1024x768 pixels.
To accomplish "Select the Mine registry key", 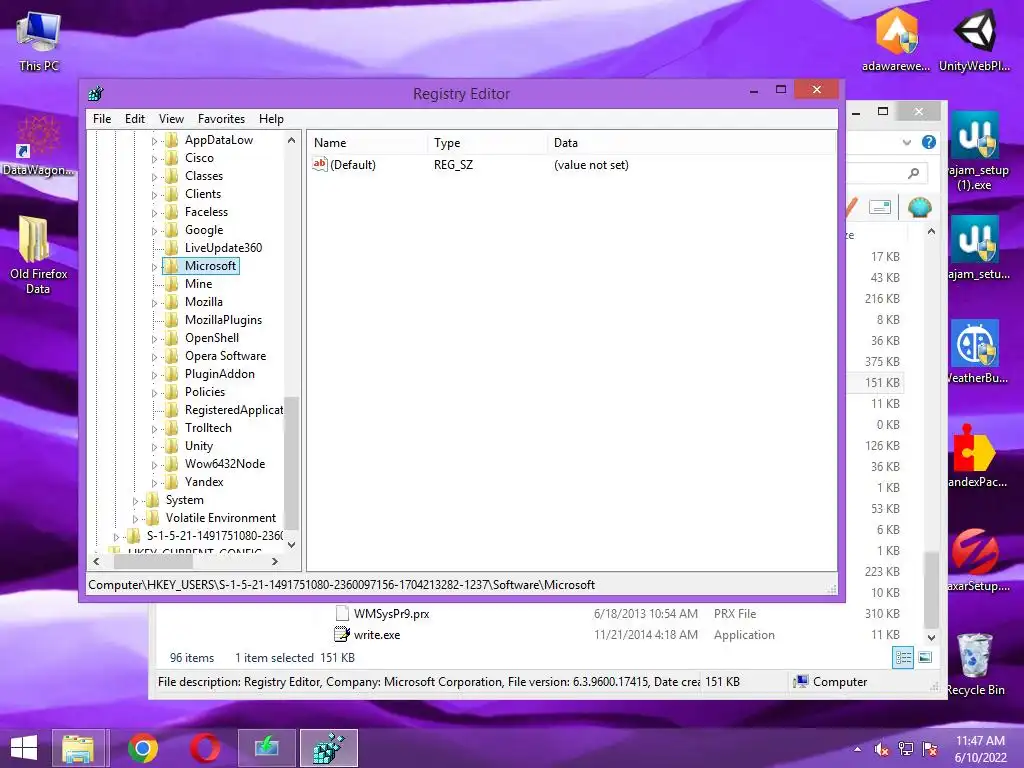I will (x=199, y=283).
